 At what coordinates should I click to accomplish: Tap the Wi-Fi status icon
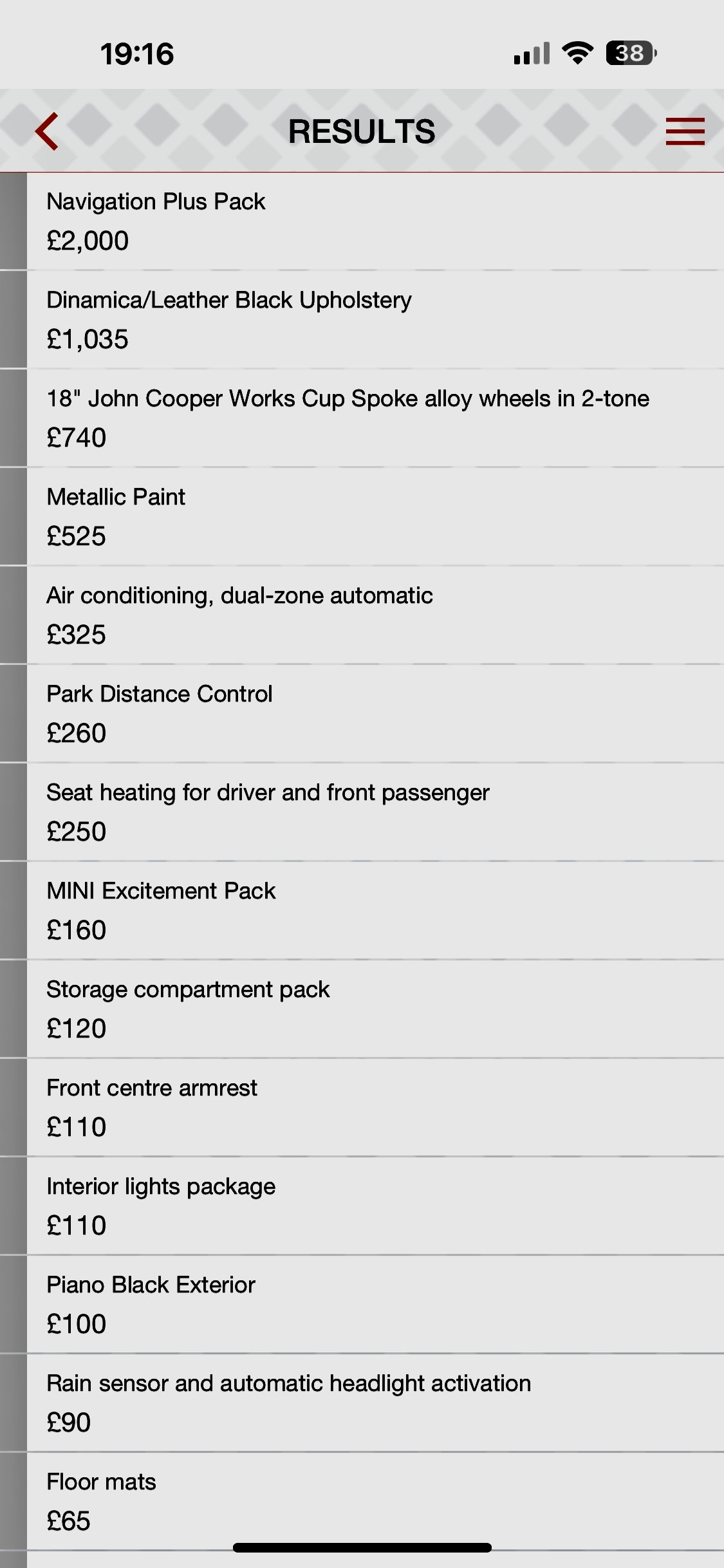(x=577, y=53)
